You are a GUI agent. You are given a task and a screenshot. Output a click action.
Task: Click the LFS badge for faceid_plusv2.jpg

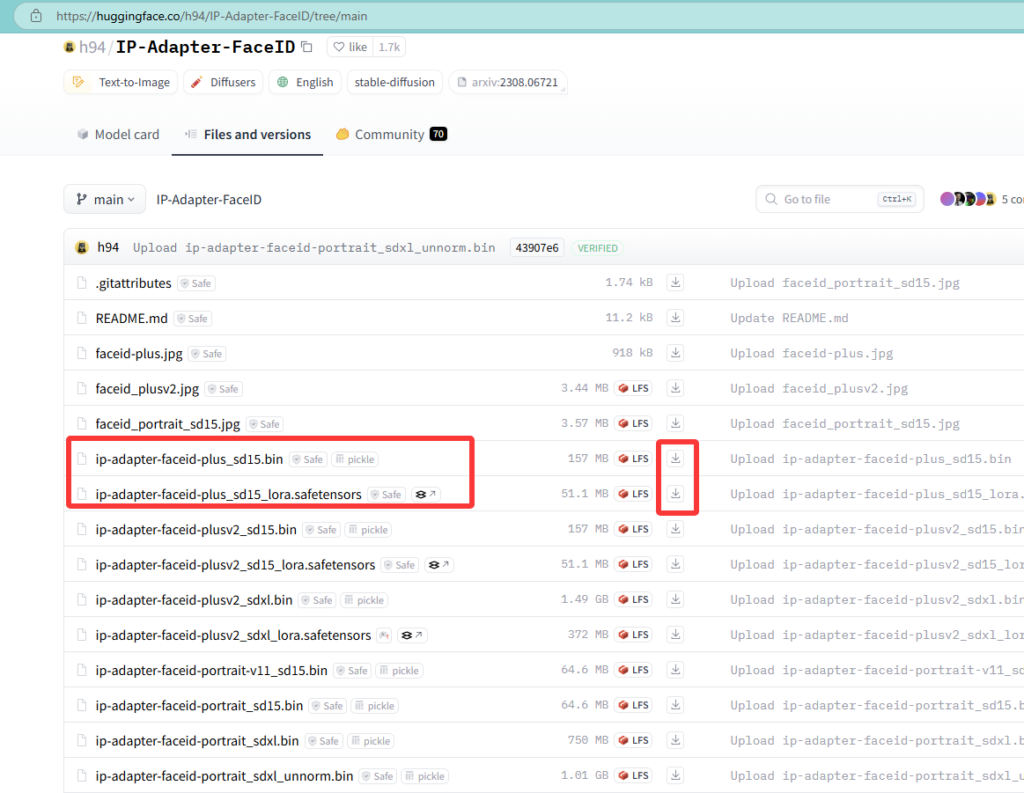633,389
